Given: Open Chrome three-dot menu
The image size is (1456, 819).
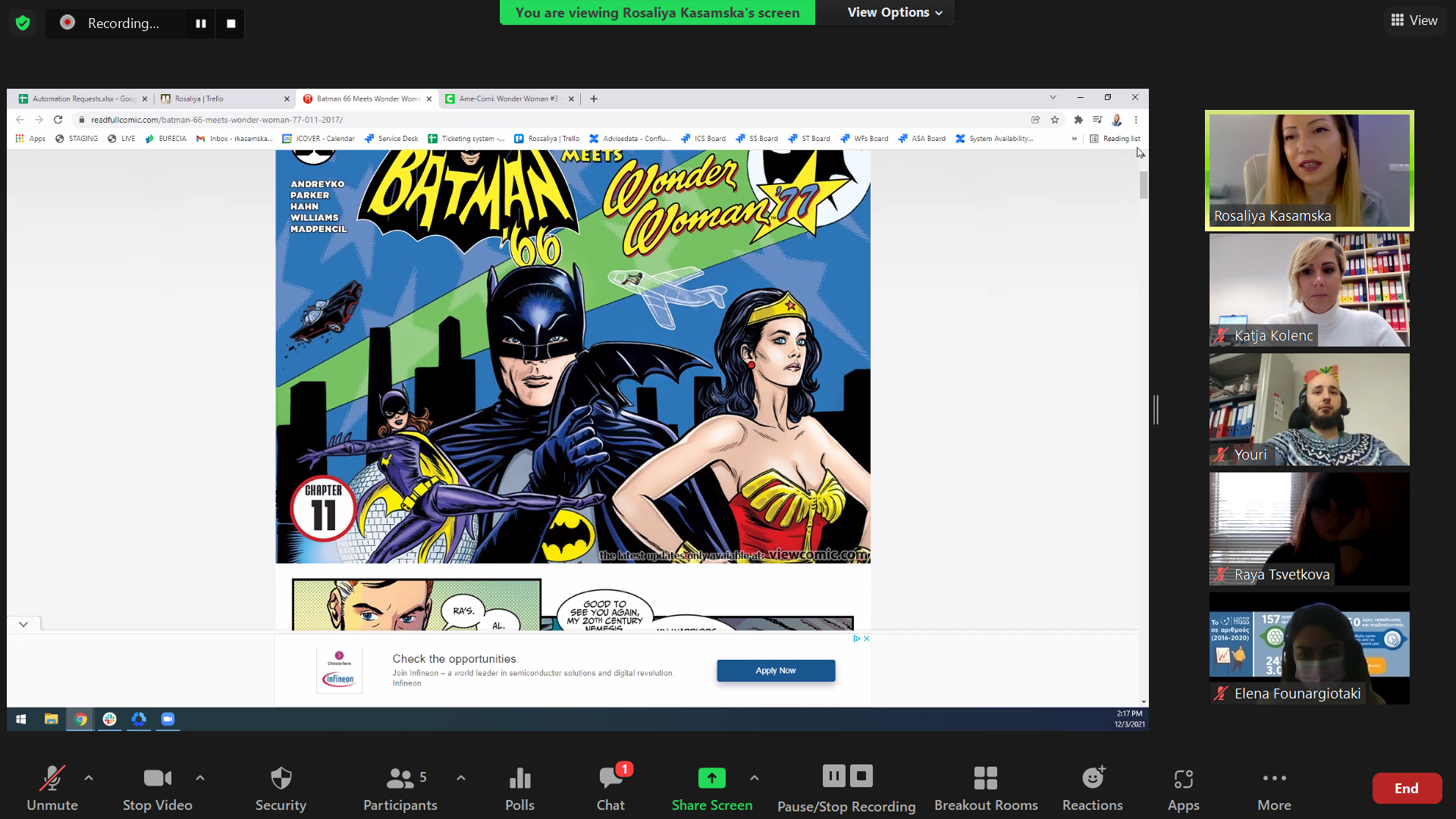Looking at the screenshot, I should 1136,120.
